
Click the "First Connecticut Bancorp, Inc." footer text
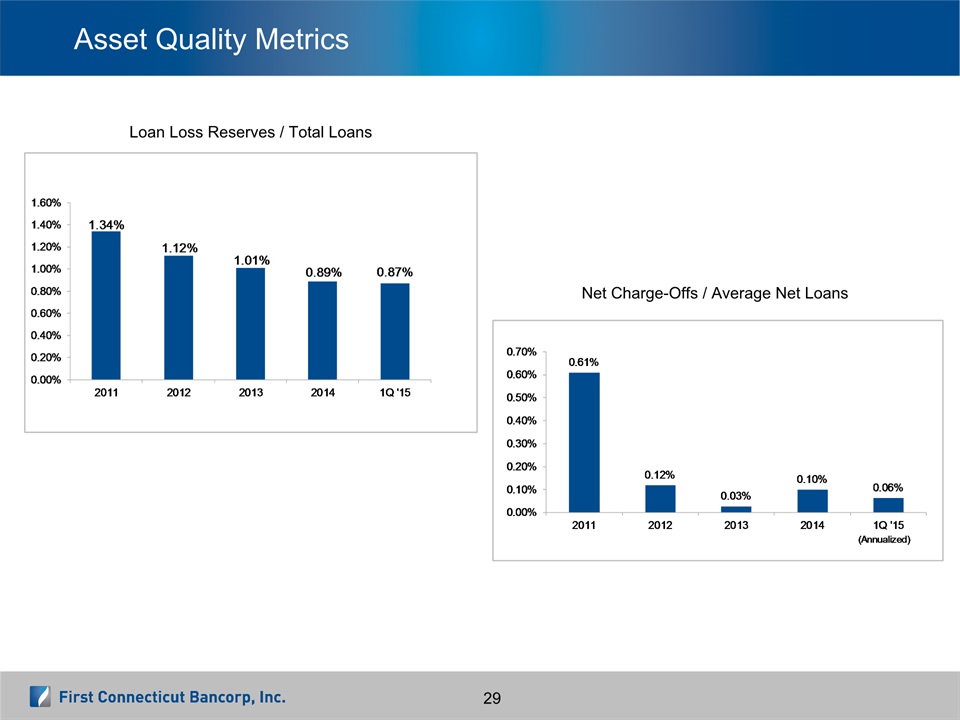172,697
